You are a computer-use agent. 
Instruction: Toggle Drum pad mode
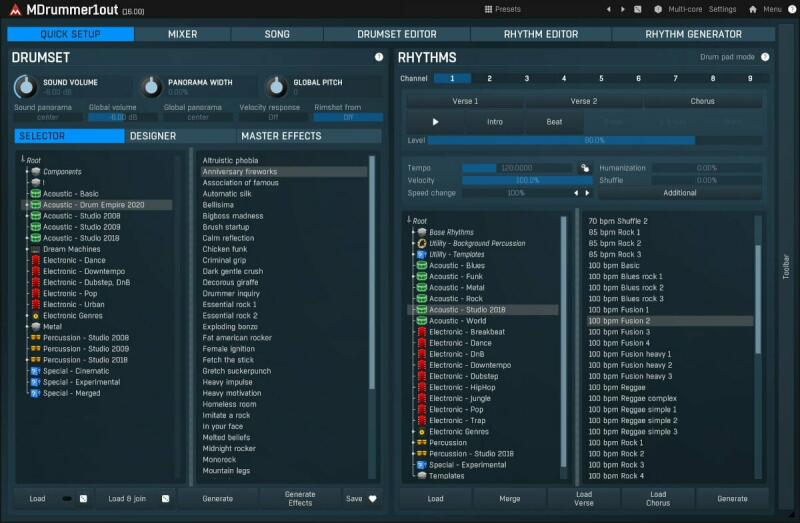[727, 57]
